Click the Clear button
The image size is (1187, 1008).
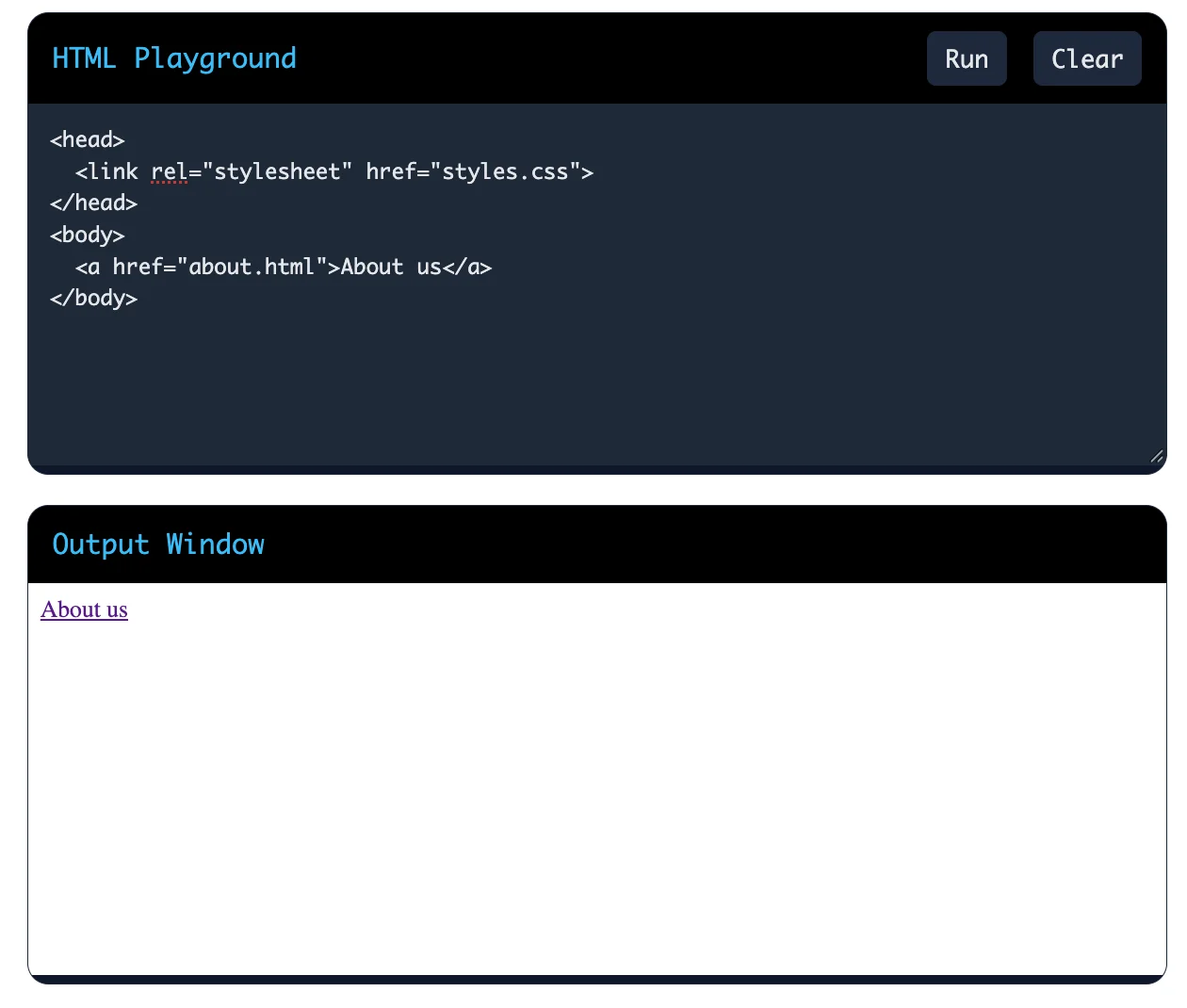coord(1087,58)
